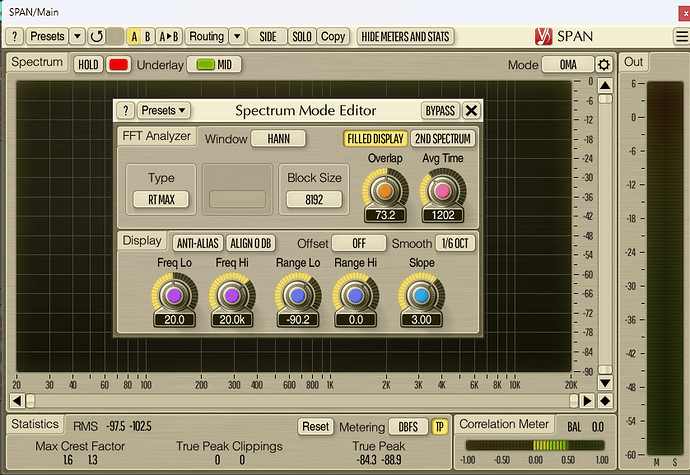Select the B state button
This screenshot has height=475, width=690.
[148, 37]
